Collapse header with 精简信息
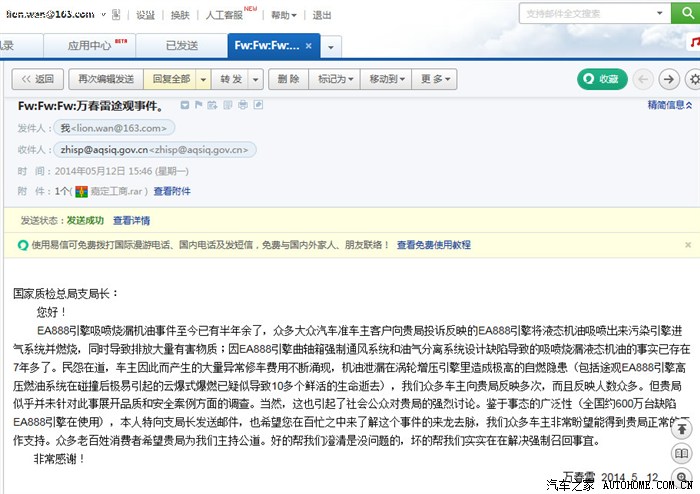The width and height of the screenshot is (700, 494). click(668, 106)
